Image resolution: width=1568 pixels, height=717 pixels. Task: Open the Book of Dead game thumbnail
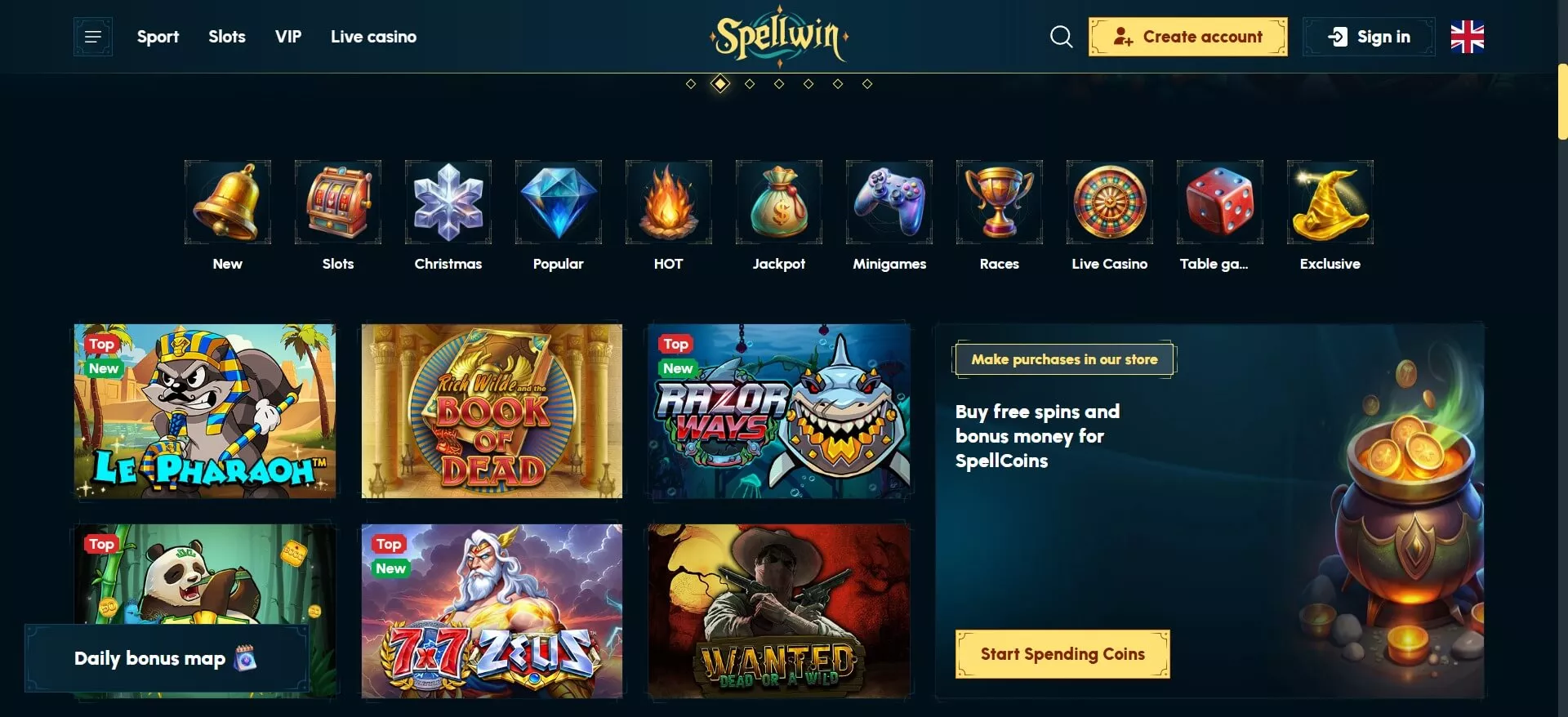click(492, 411)
